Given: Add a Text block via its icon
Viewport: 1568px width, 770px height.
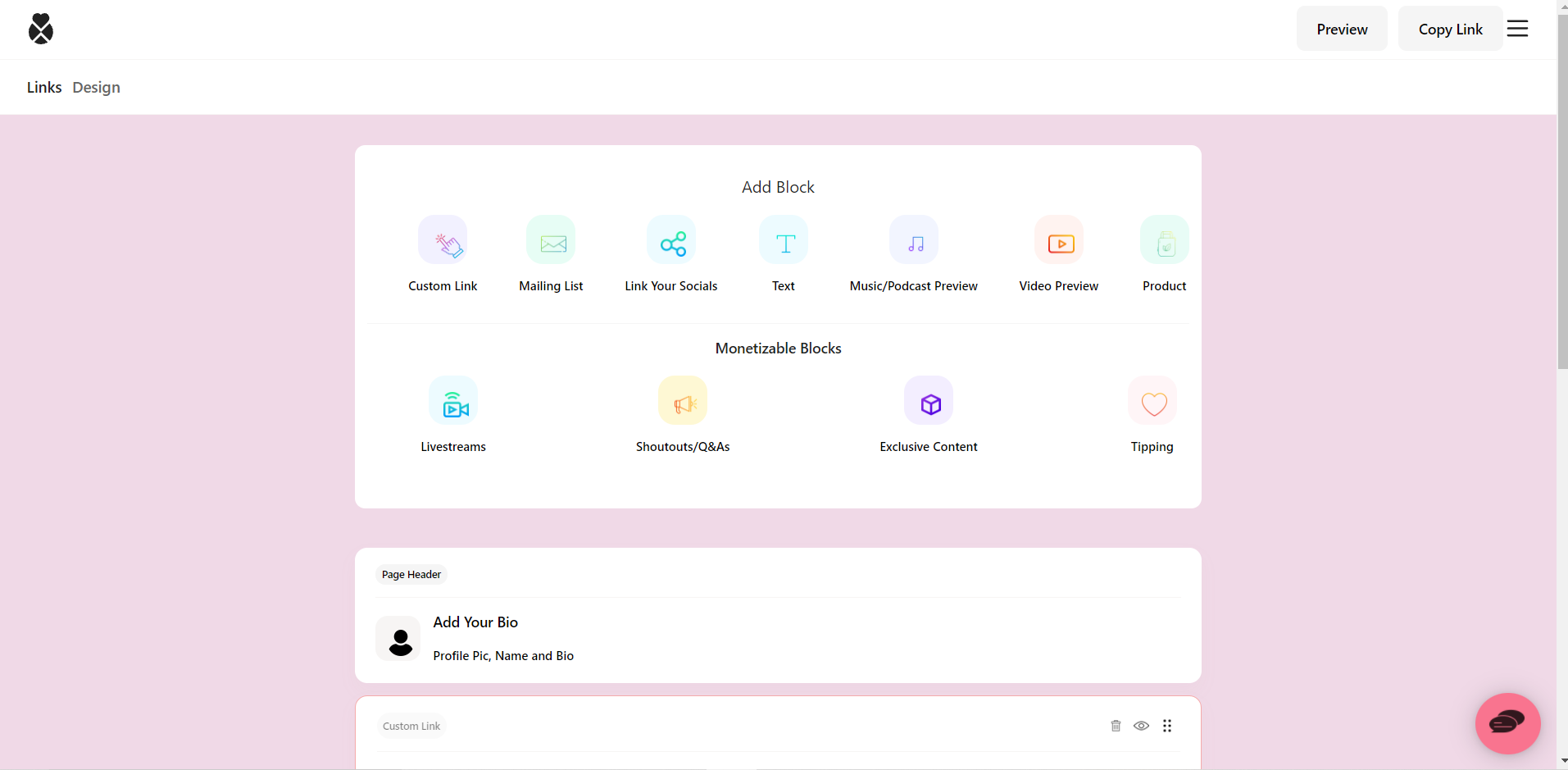Looking at the screenshot, I should [783, 242].
